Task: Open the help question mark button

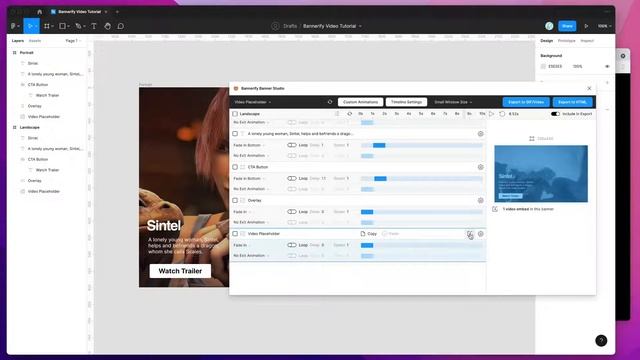Action: click(601, 340)
